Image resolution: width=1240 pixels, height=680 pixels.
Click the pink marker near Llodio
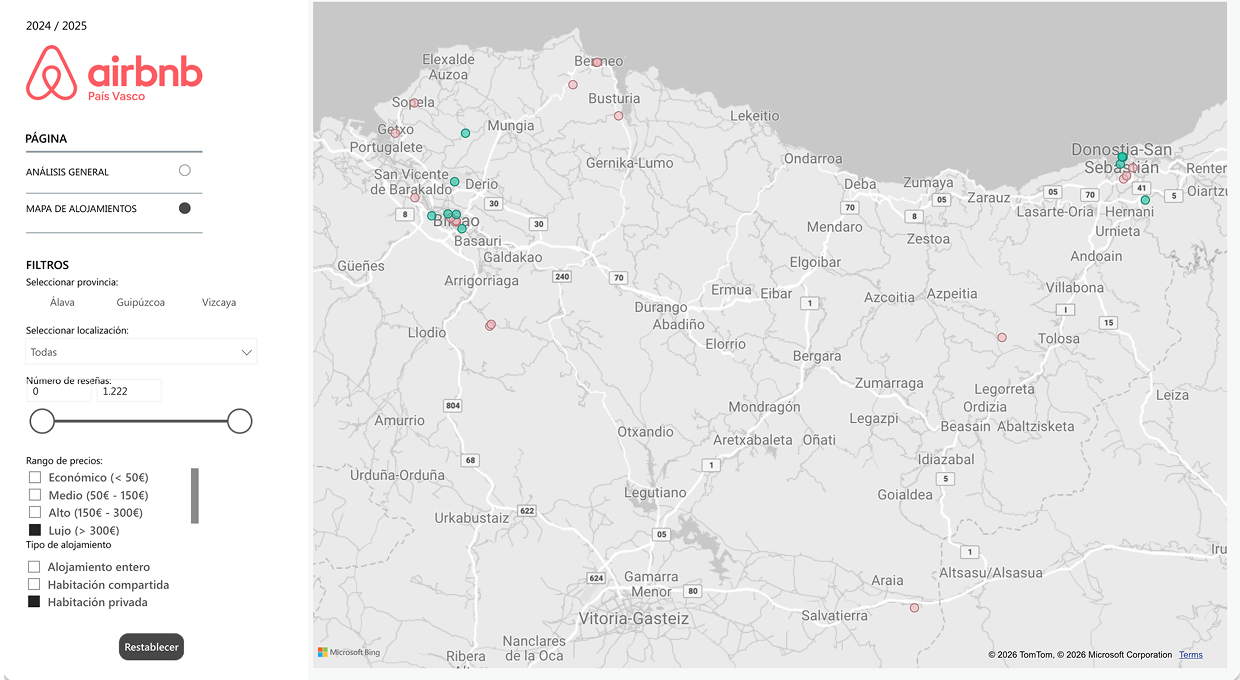[490, 324]
